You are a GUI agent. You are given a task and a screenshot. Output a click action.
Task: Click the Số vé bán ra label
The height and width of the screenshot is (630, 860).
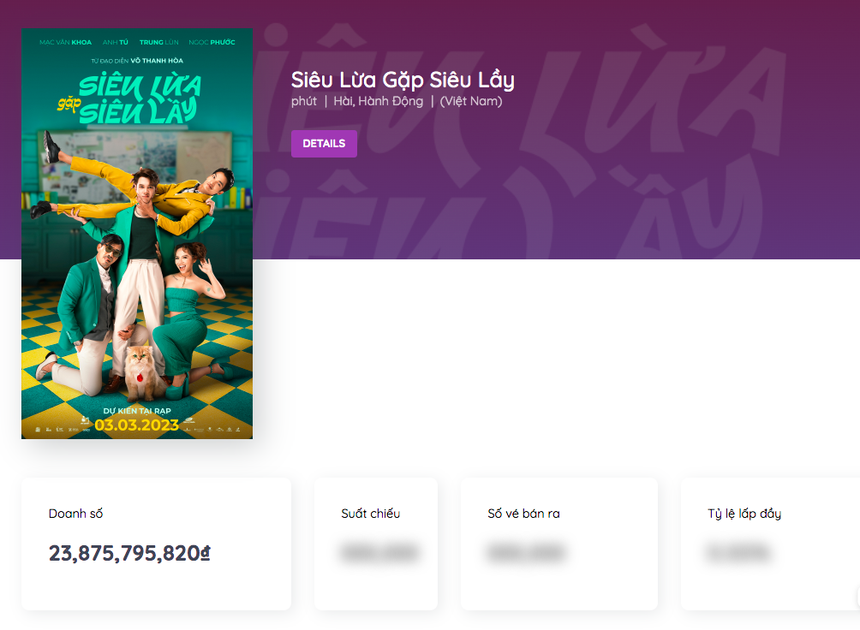click(523, 514)
